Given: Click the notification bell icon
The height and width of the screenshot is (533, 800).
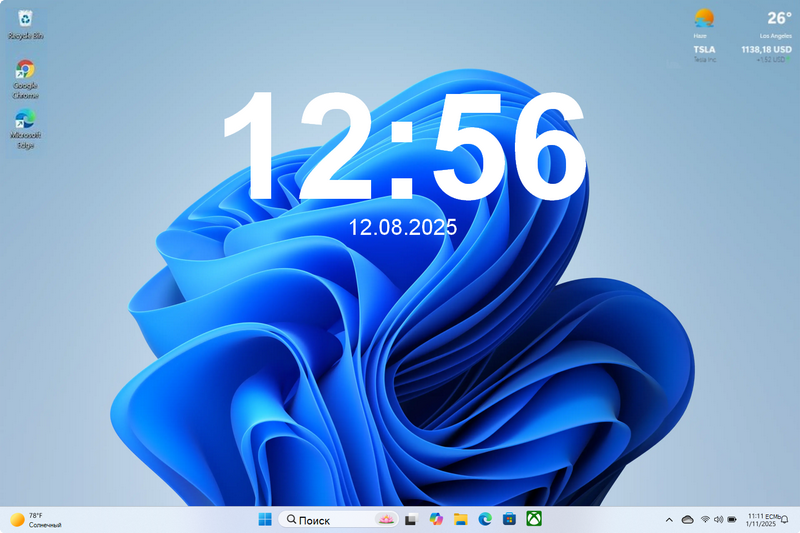Looking at the screenshot, I should (x=785, y=519).
